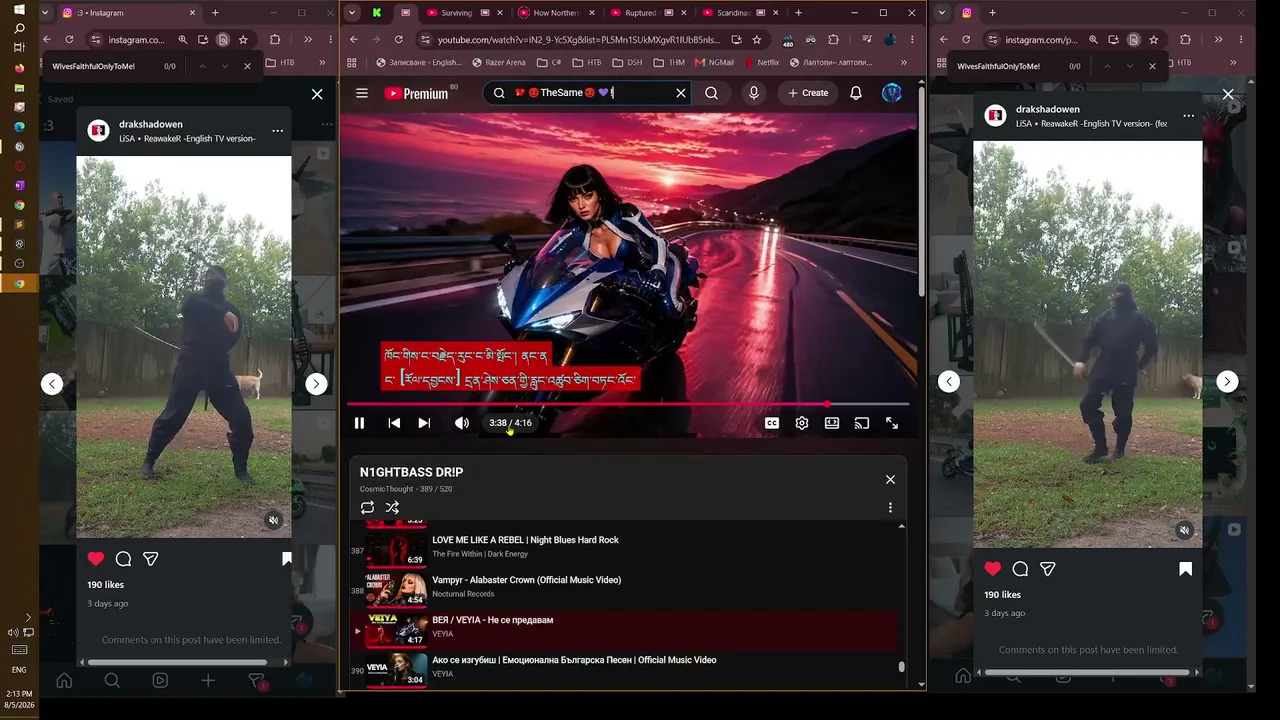Screen dimensions: 1280x720
Task: Open tab search dropdown in YouTube window
Action: [x=351, y=13]
